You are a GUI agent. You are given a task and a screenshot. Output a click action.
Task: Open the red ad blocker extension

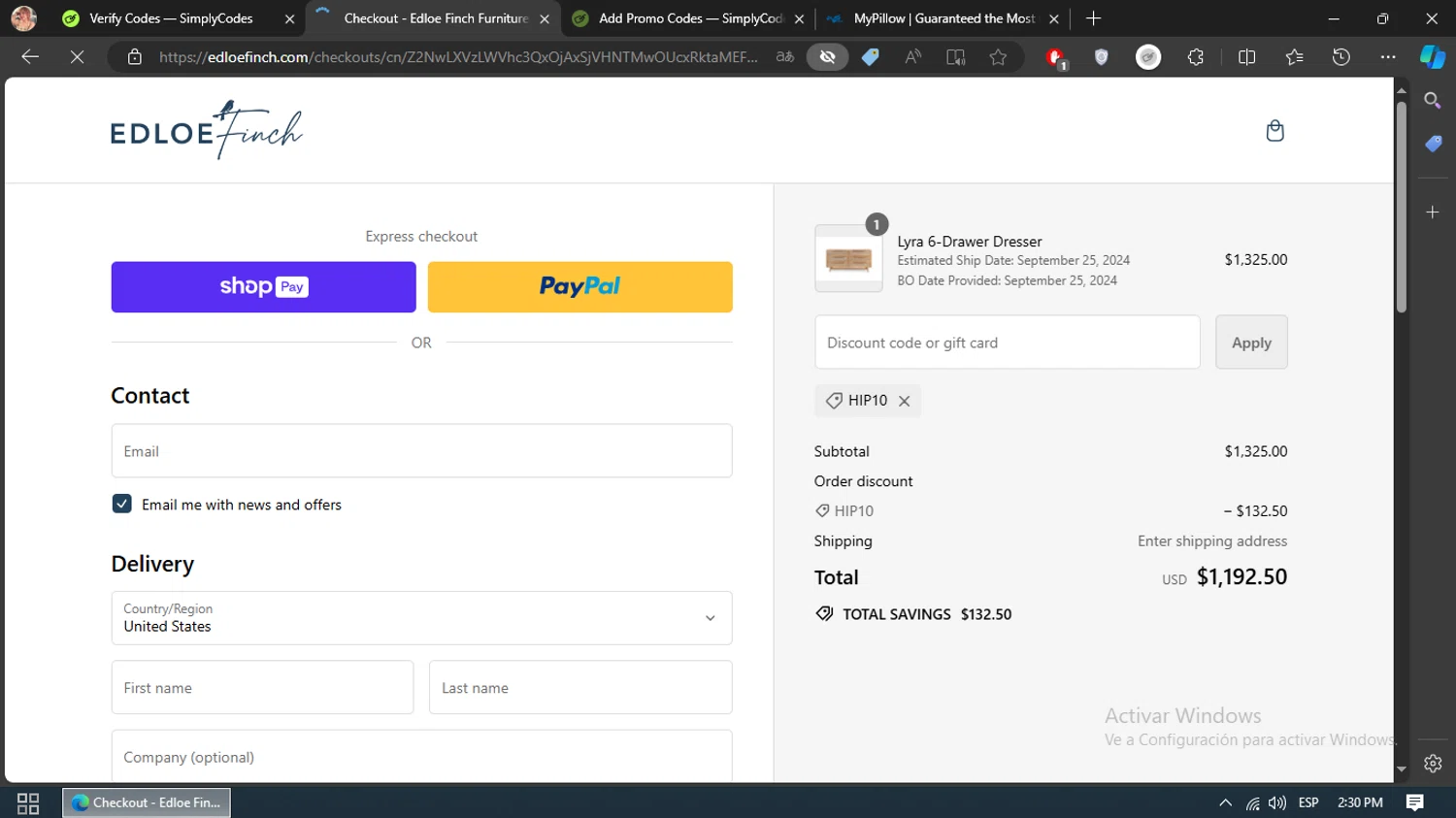(x=1056, y=58)
